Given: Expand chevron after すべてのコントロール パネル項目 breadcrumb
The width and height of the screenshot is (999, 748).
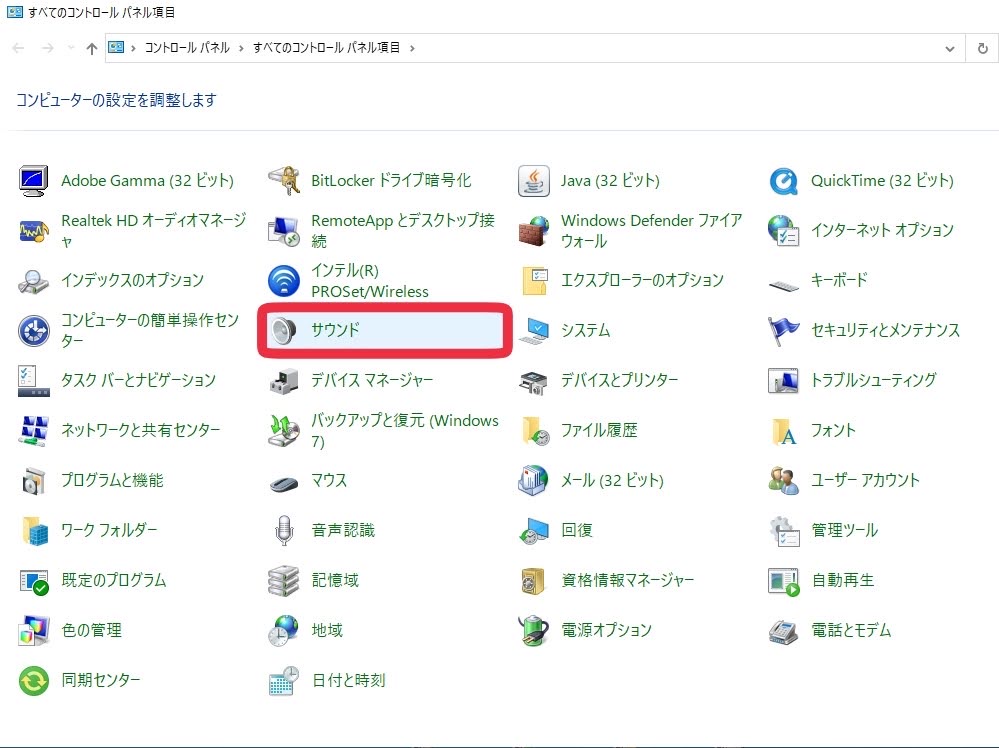Looking at the screenshot, I should pos(412,48).
